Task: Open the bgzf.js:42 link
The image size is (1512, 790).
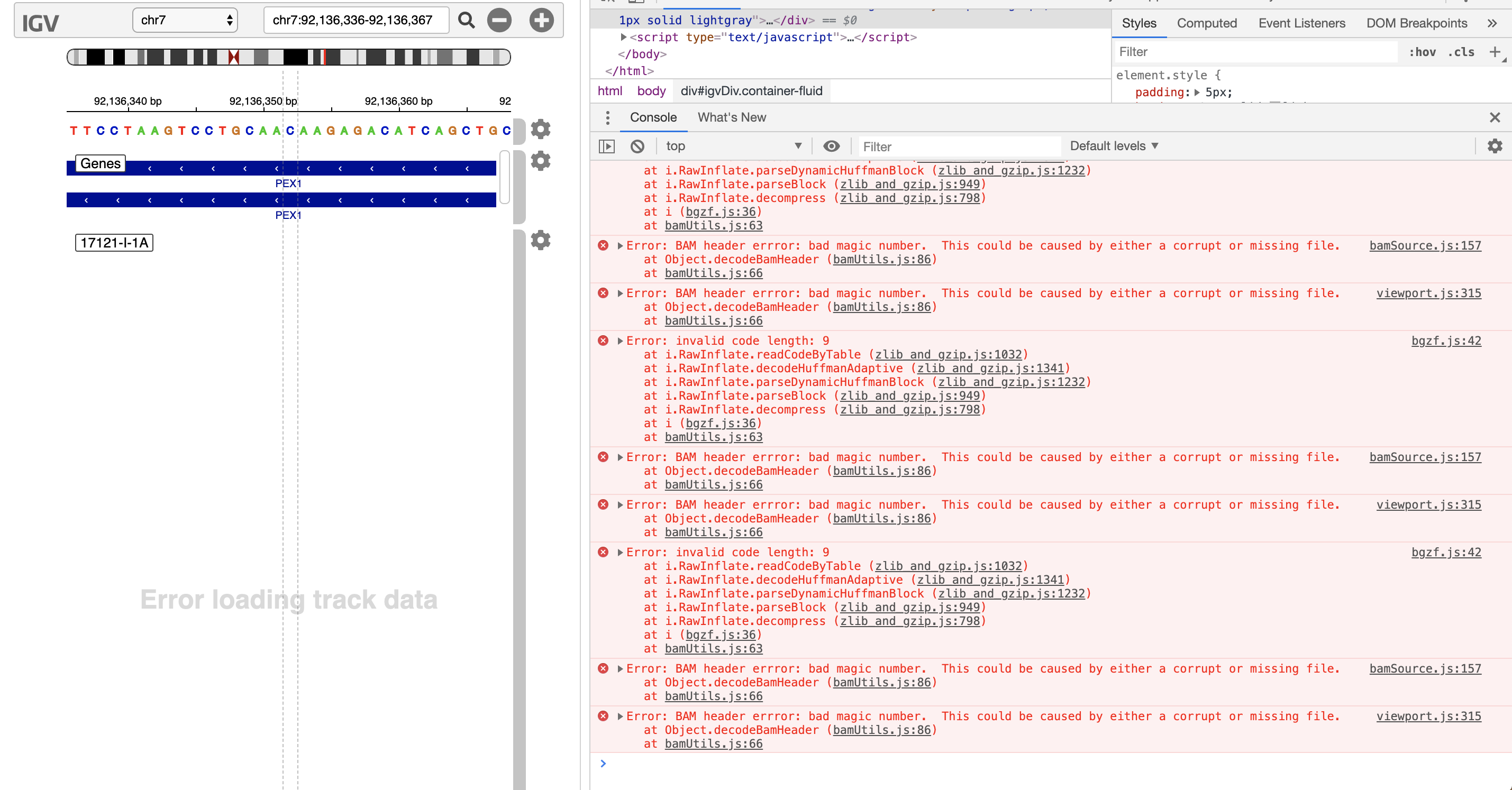Action: coord(1446,340)
